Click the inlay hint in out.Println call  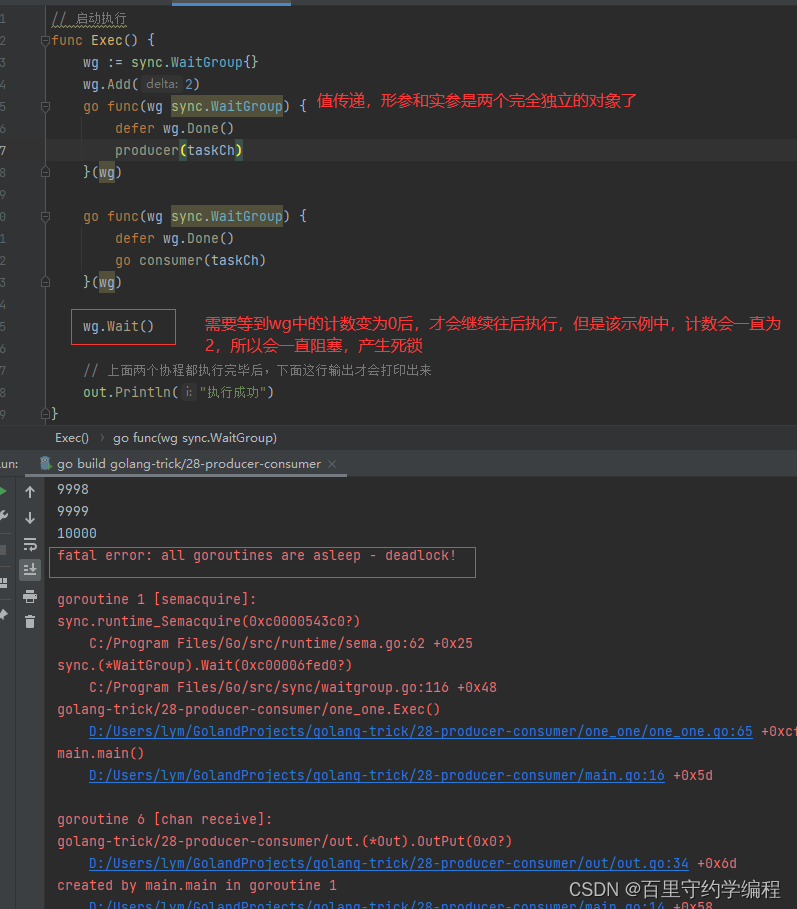point(188,392)
